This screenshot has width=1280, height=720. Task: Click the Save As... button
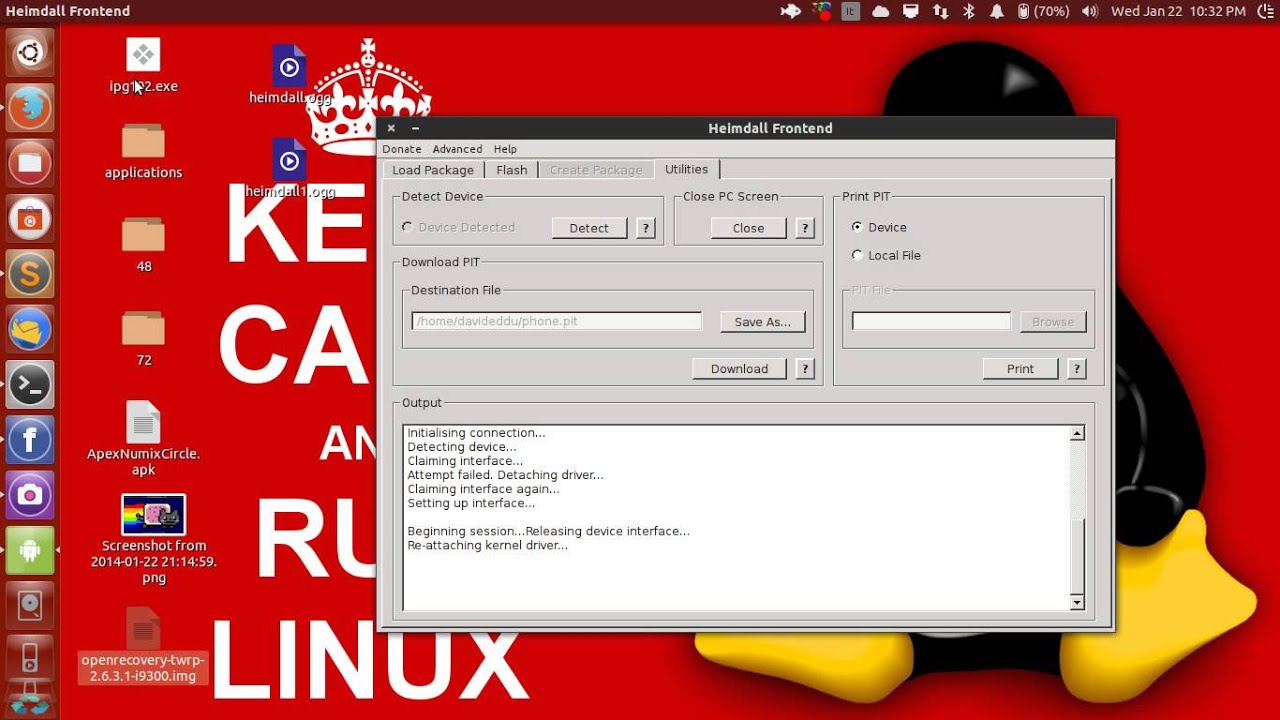[x=763, y=322]
